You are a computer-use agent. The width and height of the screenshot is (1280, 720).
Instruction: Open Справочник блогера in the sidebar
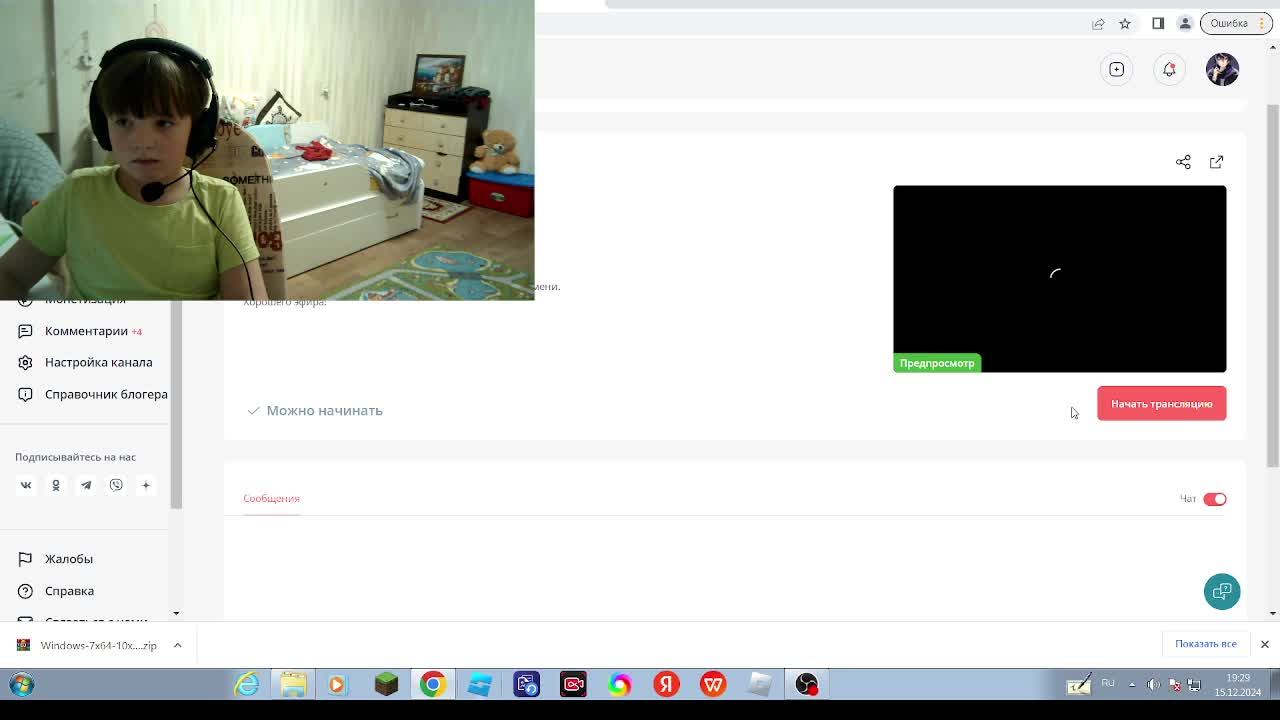(x=106, y=394)
